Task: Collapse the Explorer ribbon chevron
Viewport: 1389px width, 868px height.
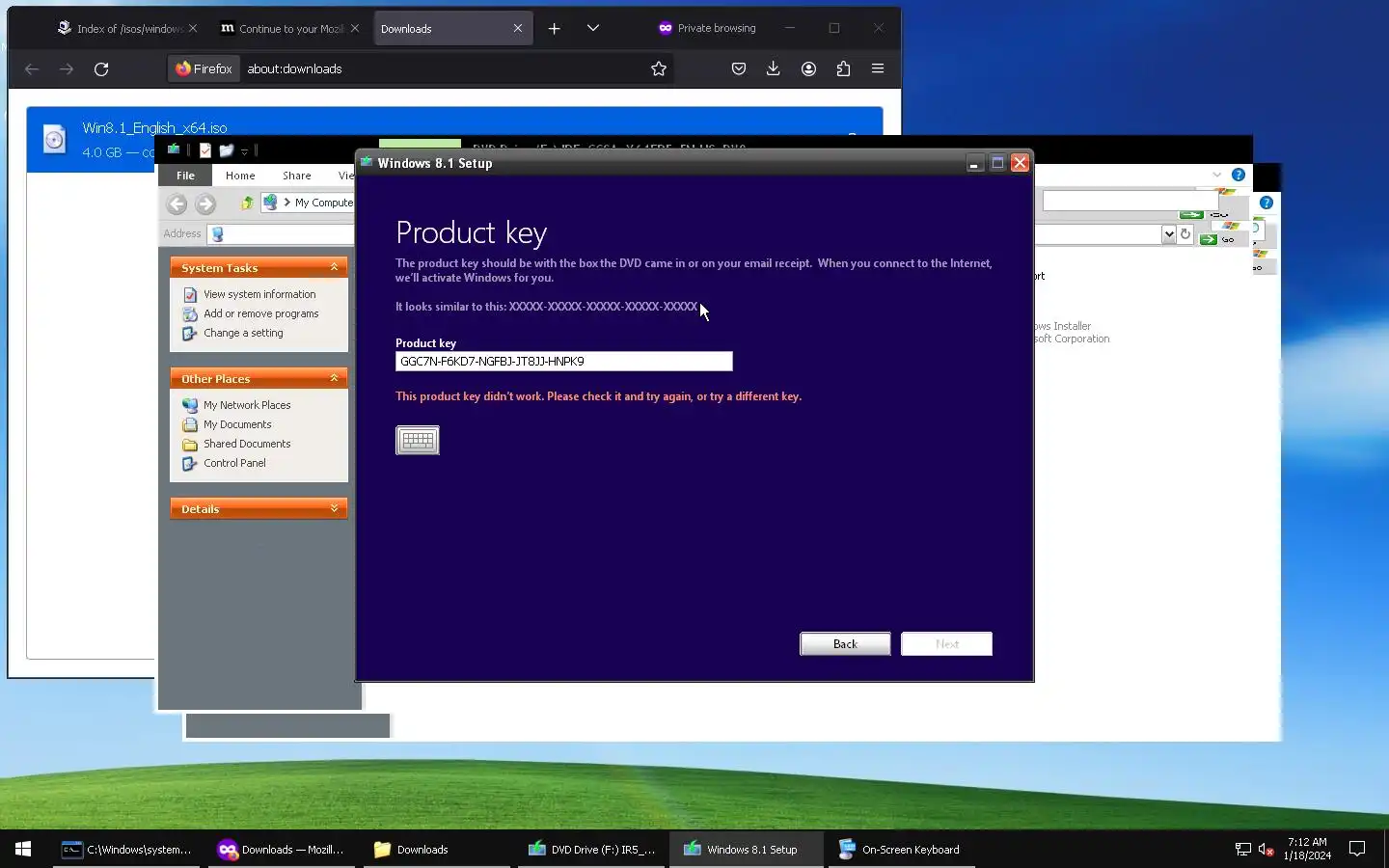Action: pyautogui.click(x=1216, y=175)
